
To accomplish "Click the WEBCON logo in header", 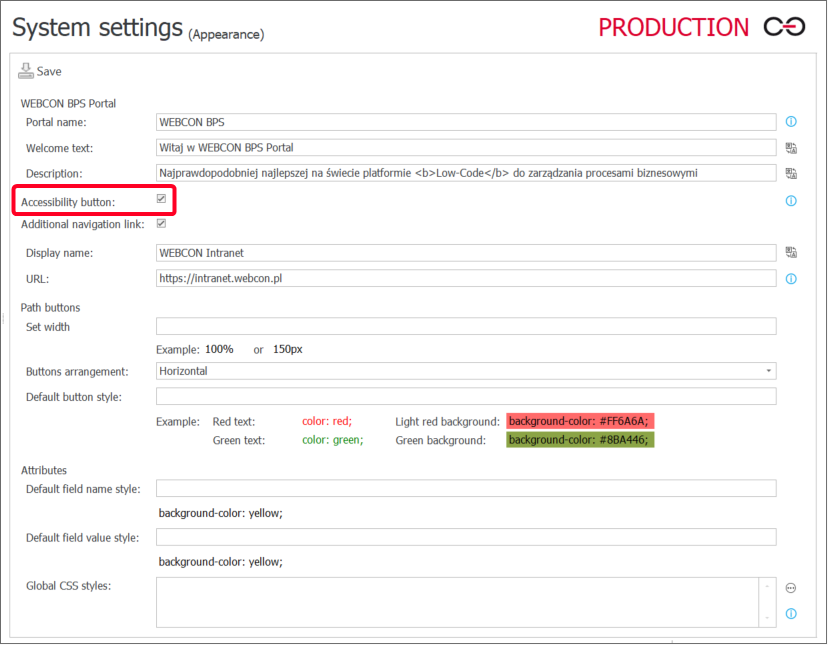I will pos(784,27).
